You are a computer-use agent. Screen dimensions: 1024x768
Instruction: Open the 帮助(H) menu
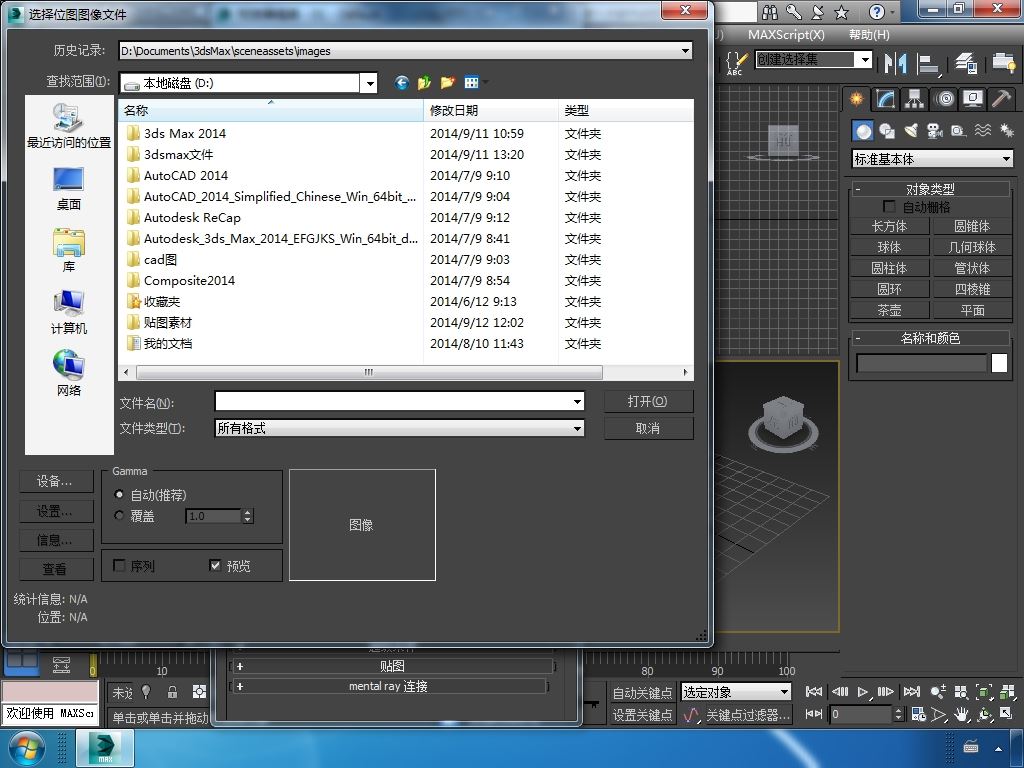(869, 35)
